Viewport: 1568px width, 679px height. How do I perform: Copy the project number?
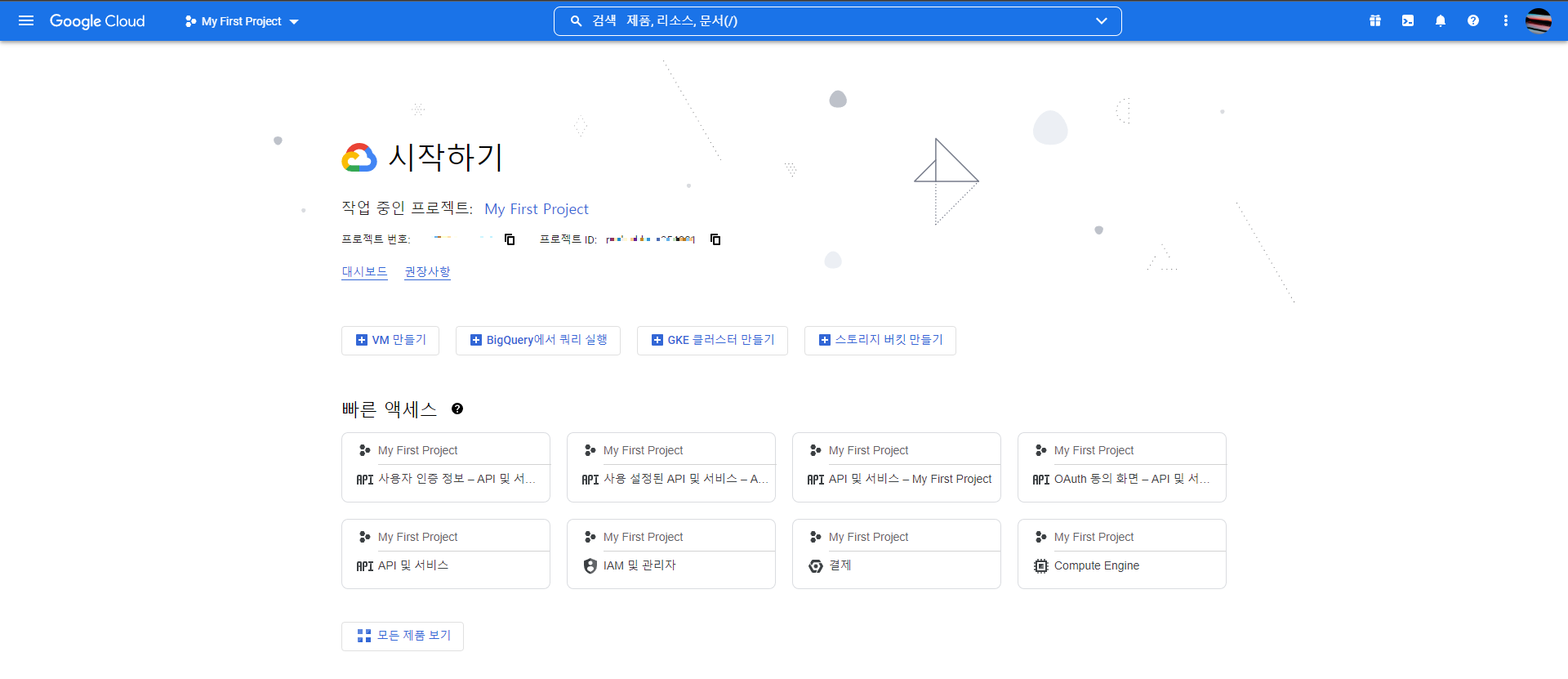pyautogui.click(x=510, y=239)
